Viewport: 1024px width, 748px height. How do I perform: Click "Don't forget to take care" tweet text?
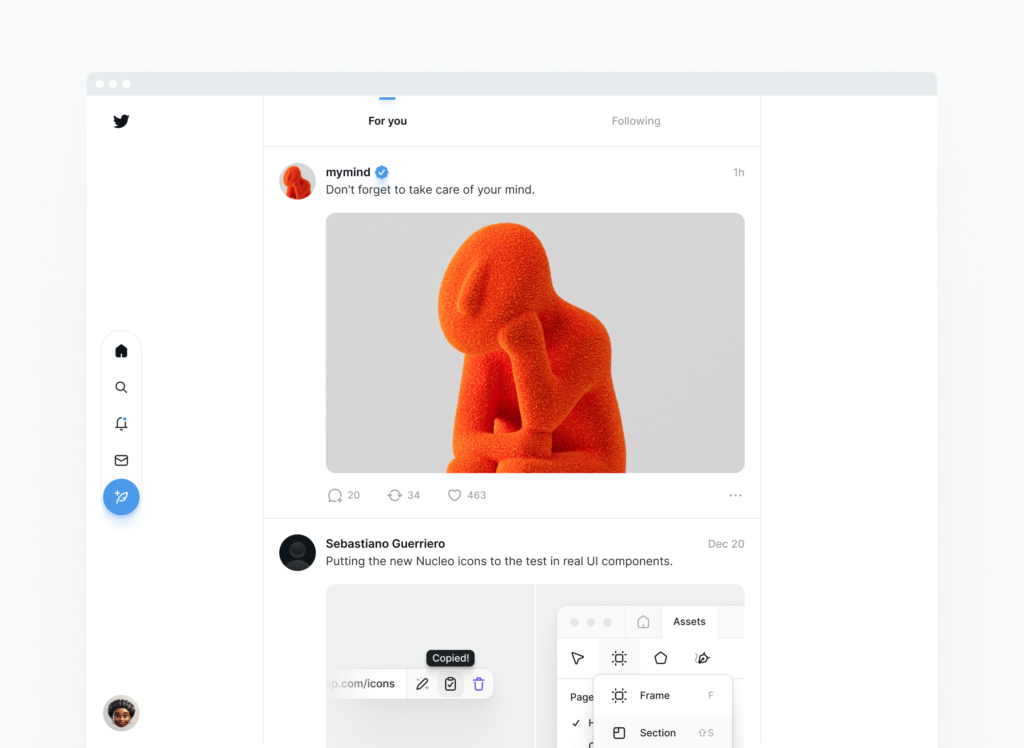430,189
